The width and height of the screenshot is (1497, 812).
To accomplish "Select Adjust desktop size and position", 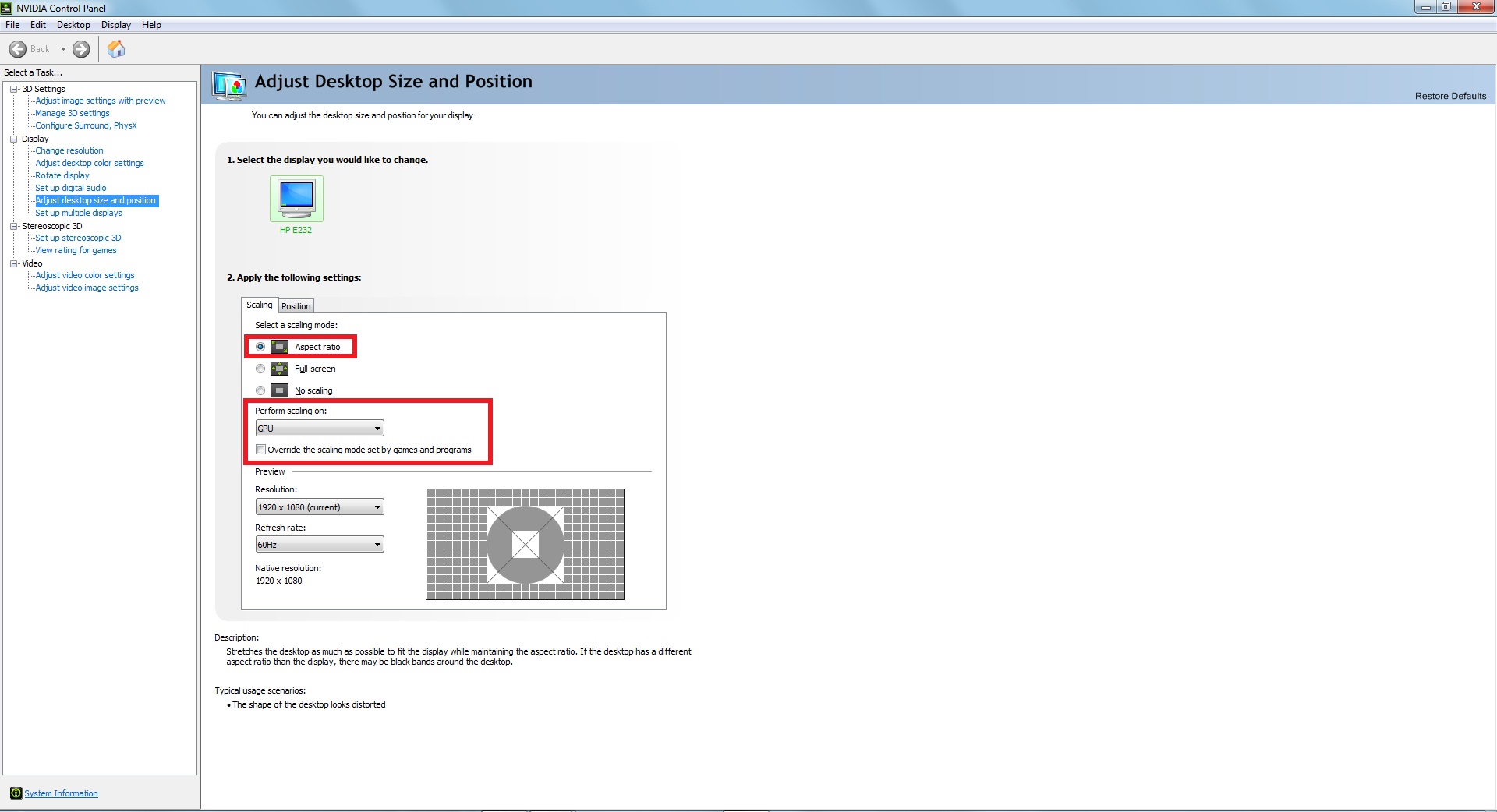I will point(97,200).
